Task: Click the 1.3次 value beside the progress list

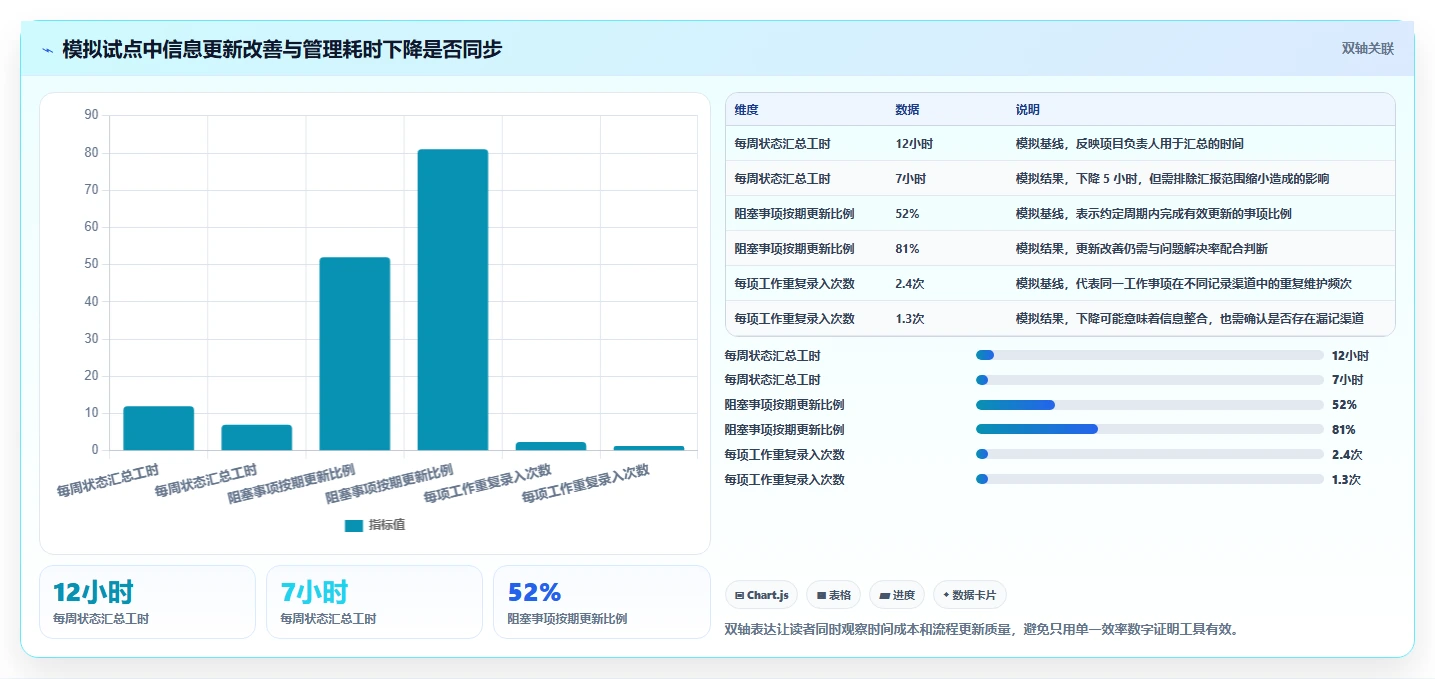Action: click(x=1346, y=480)
